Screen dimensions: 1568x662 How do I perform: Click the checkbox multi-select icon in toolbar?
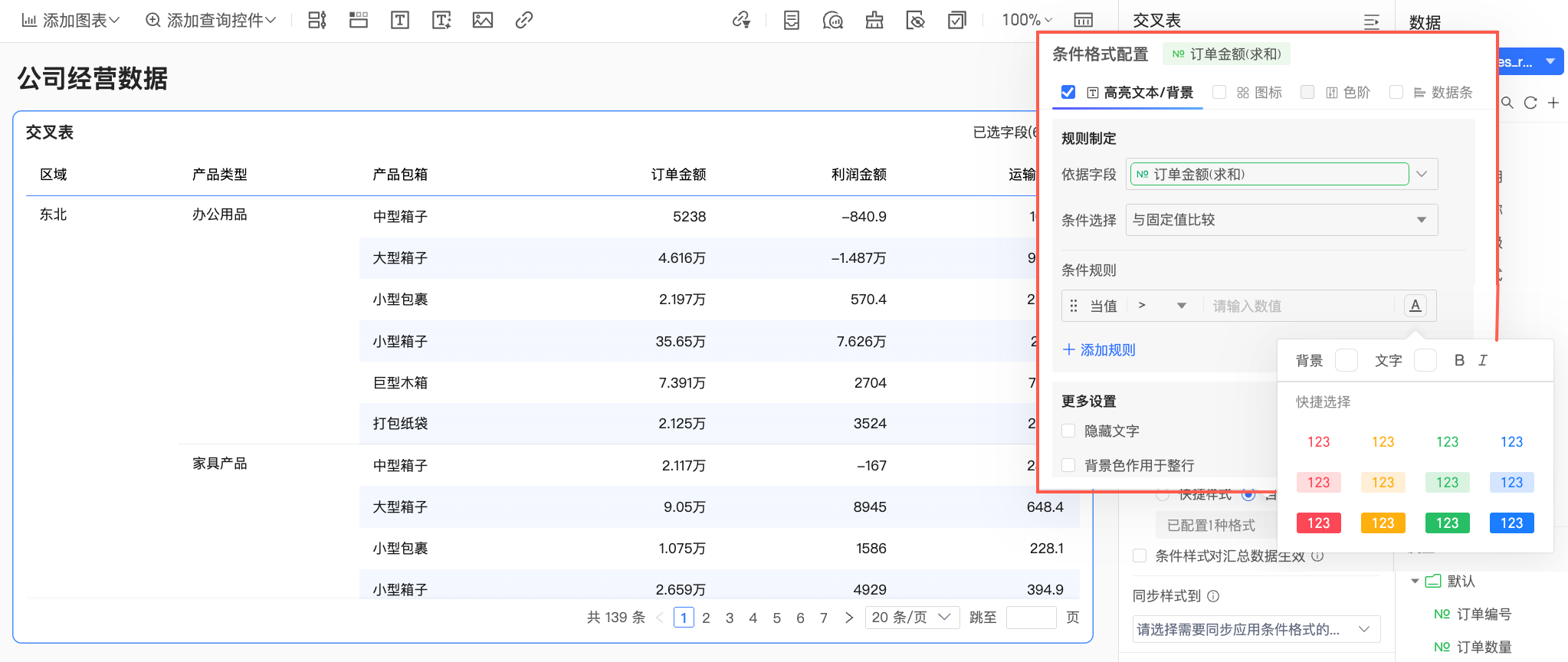[x=957, y=20]
